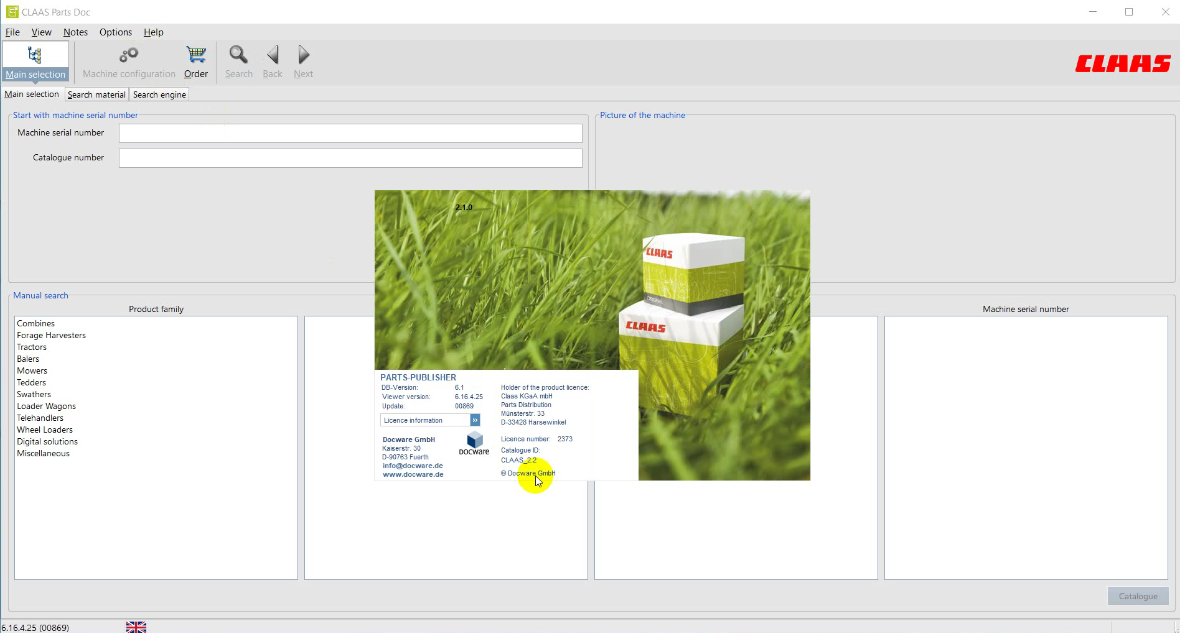
Task: Open Machine configuration from the toolbar
Action: [x=129, y=62]
